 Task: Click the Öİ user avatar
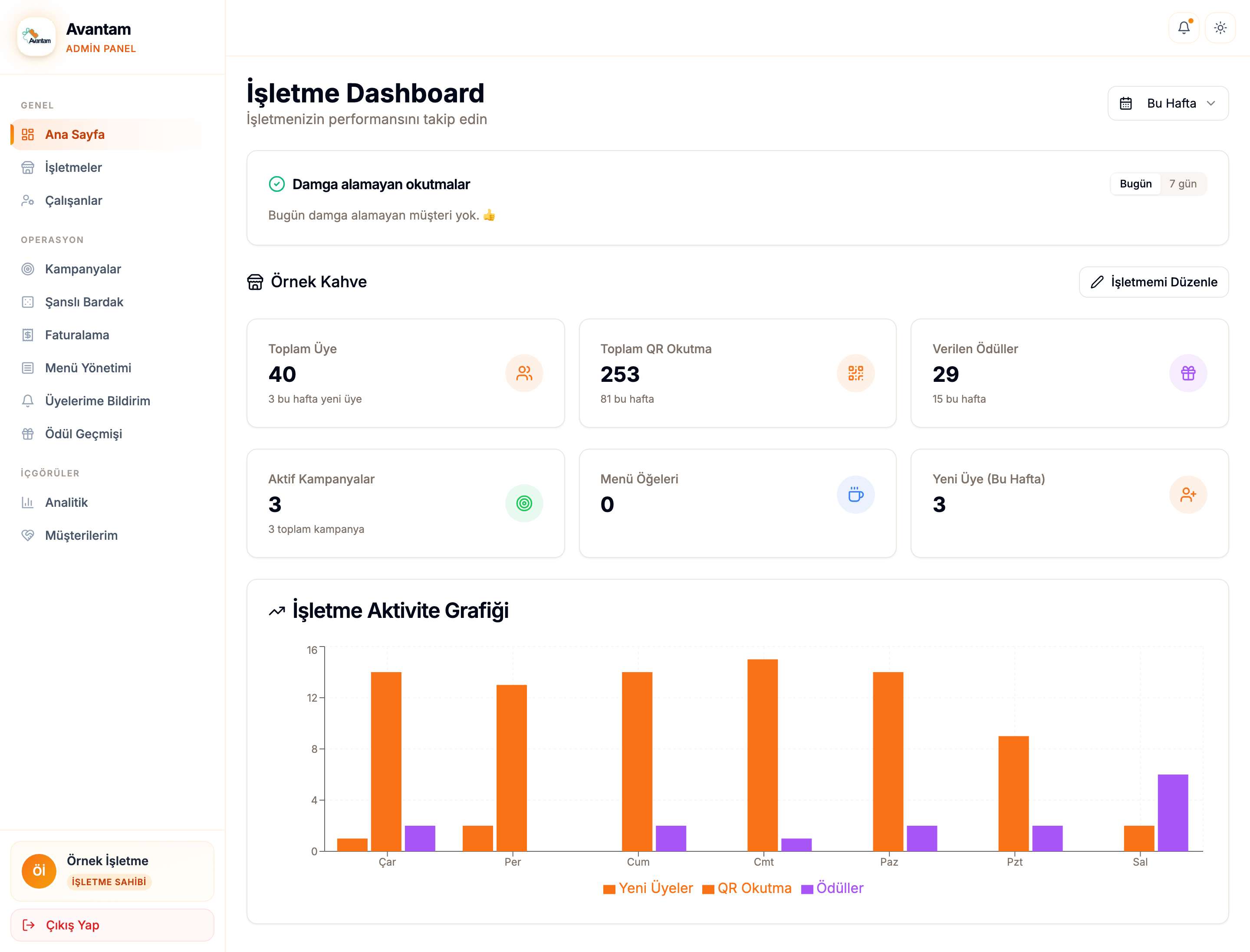pos(39,871)
